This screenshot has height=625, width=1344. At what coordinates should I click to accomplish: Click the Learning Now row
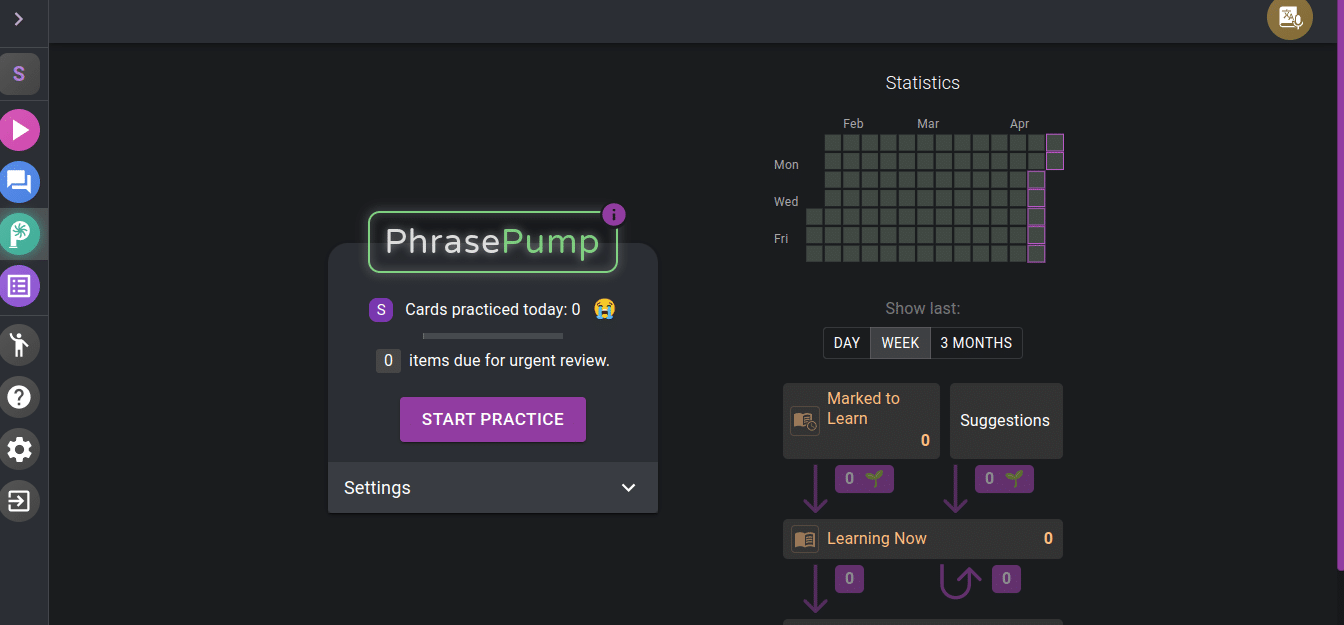click(922, 539)
